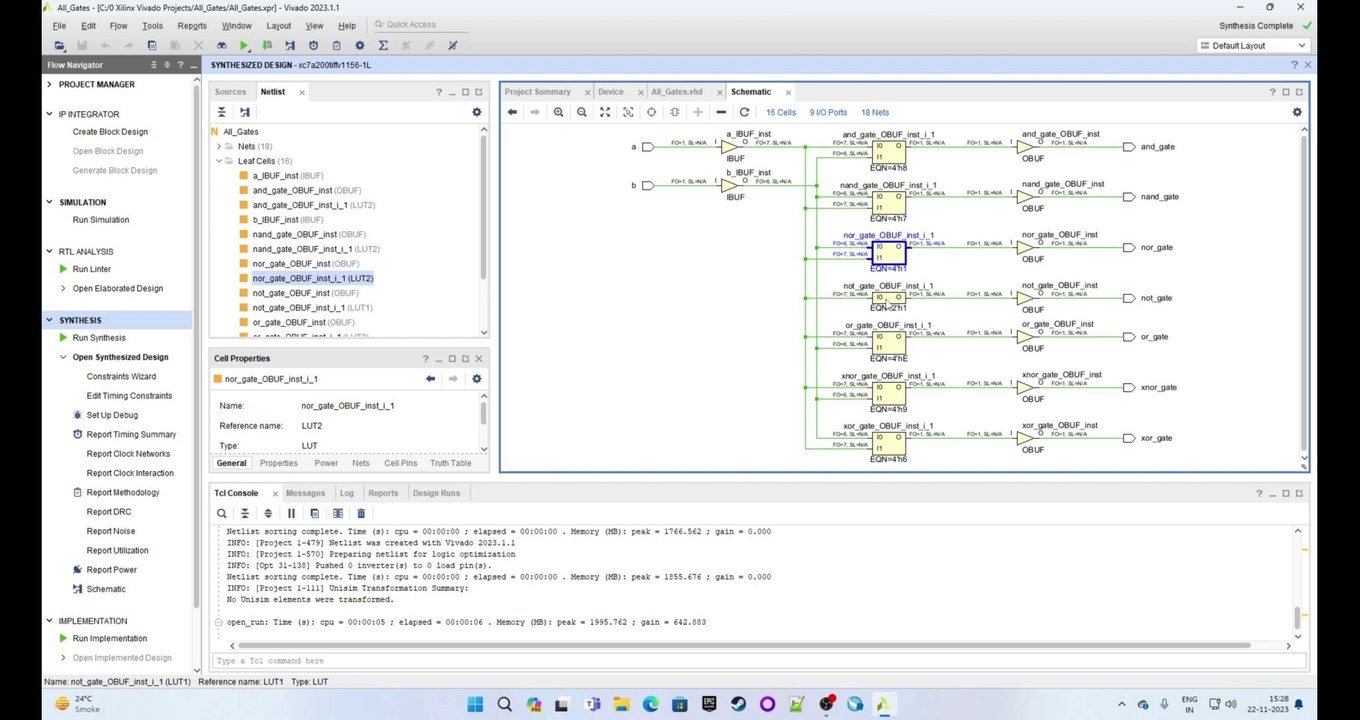
Task: Collapse the Leaf Cells (16) node
Action: (219, 161)
